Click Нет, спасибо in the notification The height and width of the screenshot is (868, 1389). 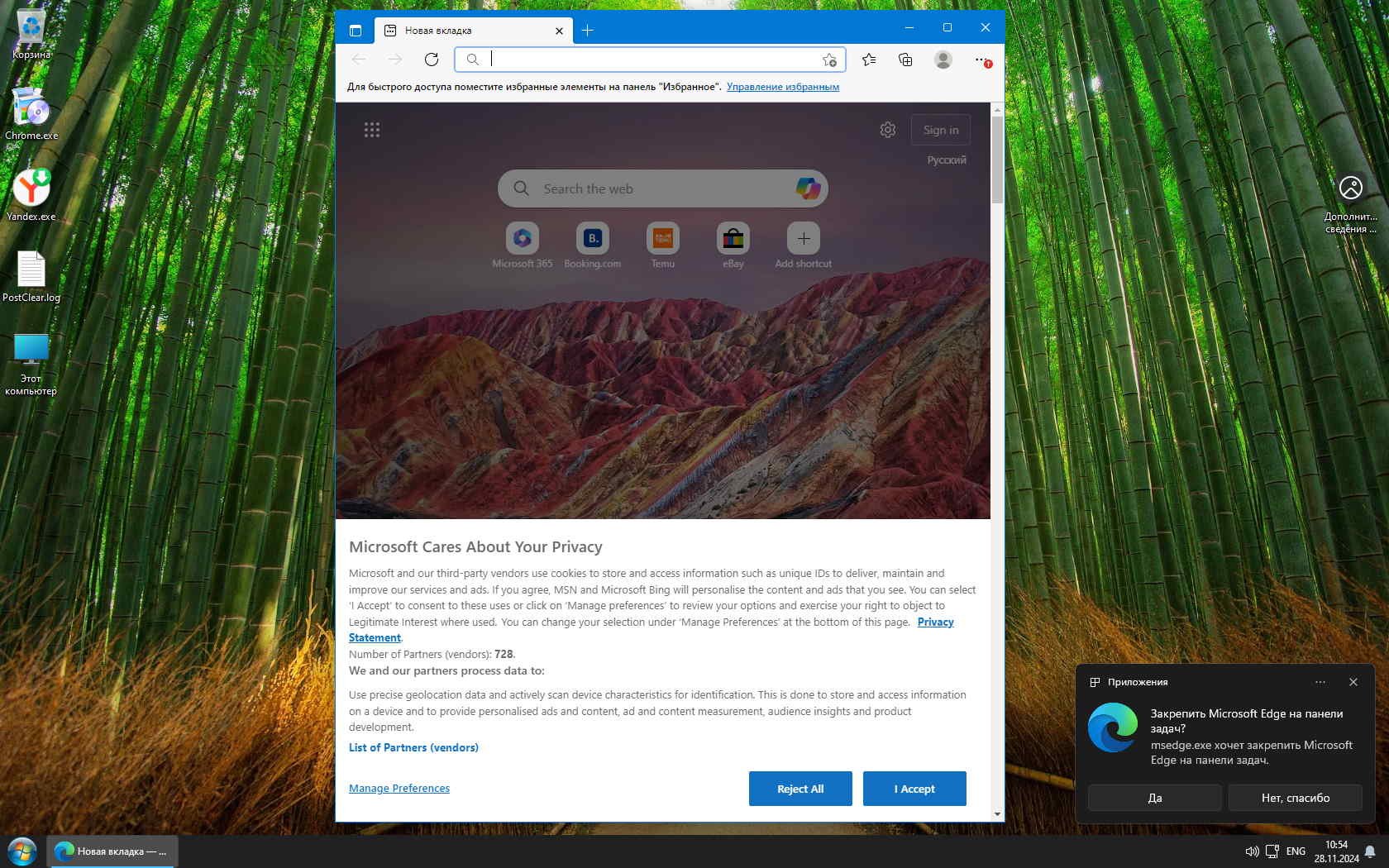pos(1296,798)
